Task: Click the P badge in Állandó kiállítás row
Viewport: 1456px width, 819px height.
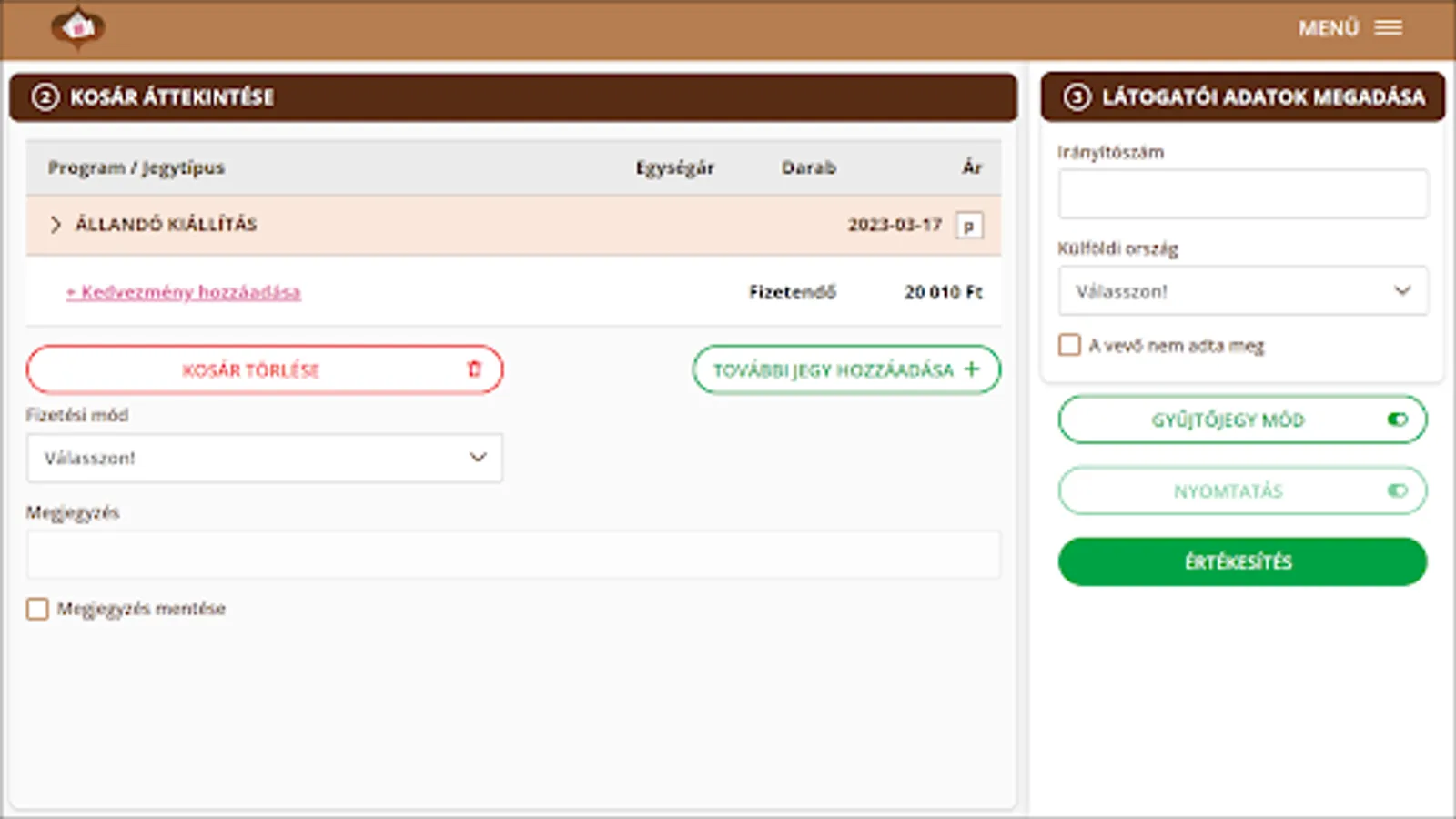Action: coord(969,225)
